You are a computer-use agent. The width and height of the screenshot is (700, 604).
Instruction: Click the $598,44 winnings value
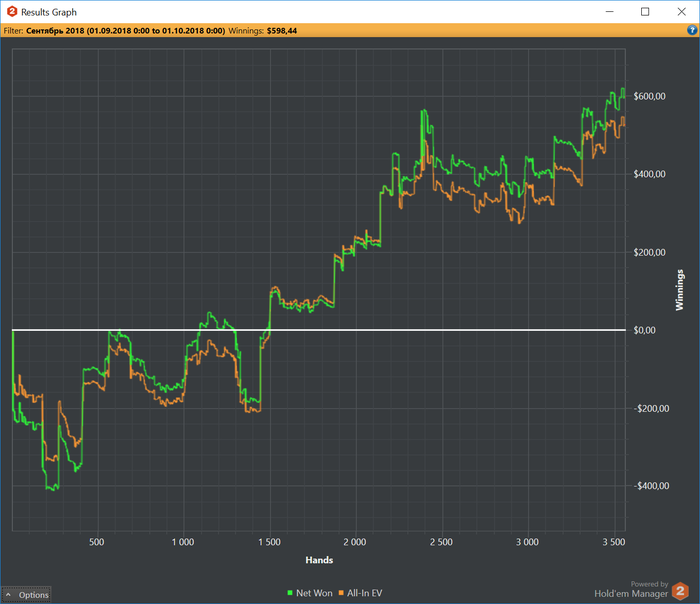coord(282,31)
